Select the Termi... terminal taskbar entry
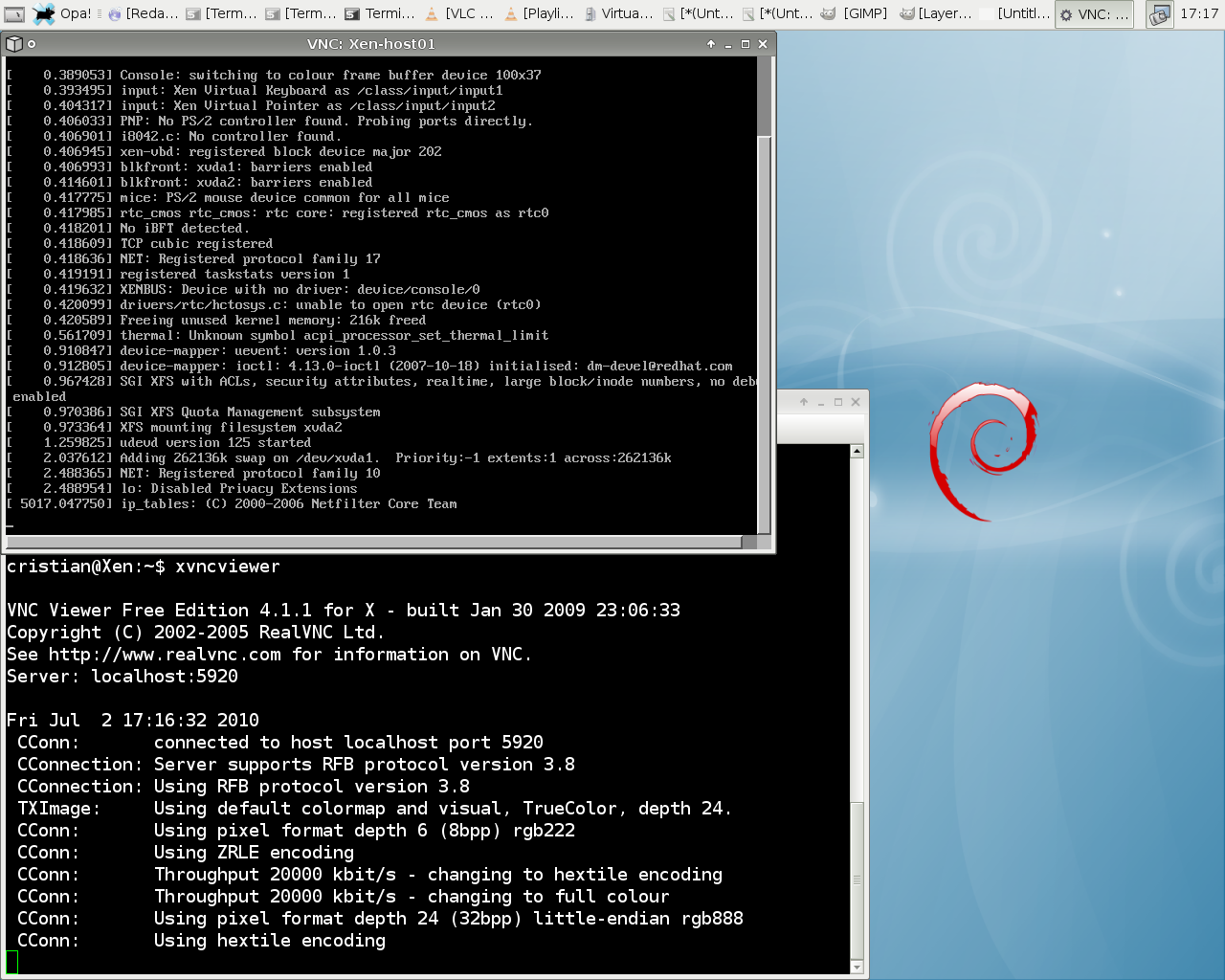The width and height of the screenshot is (1225, 980). pyautogui.click(x=380, y=13)
